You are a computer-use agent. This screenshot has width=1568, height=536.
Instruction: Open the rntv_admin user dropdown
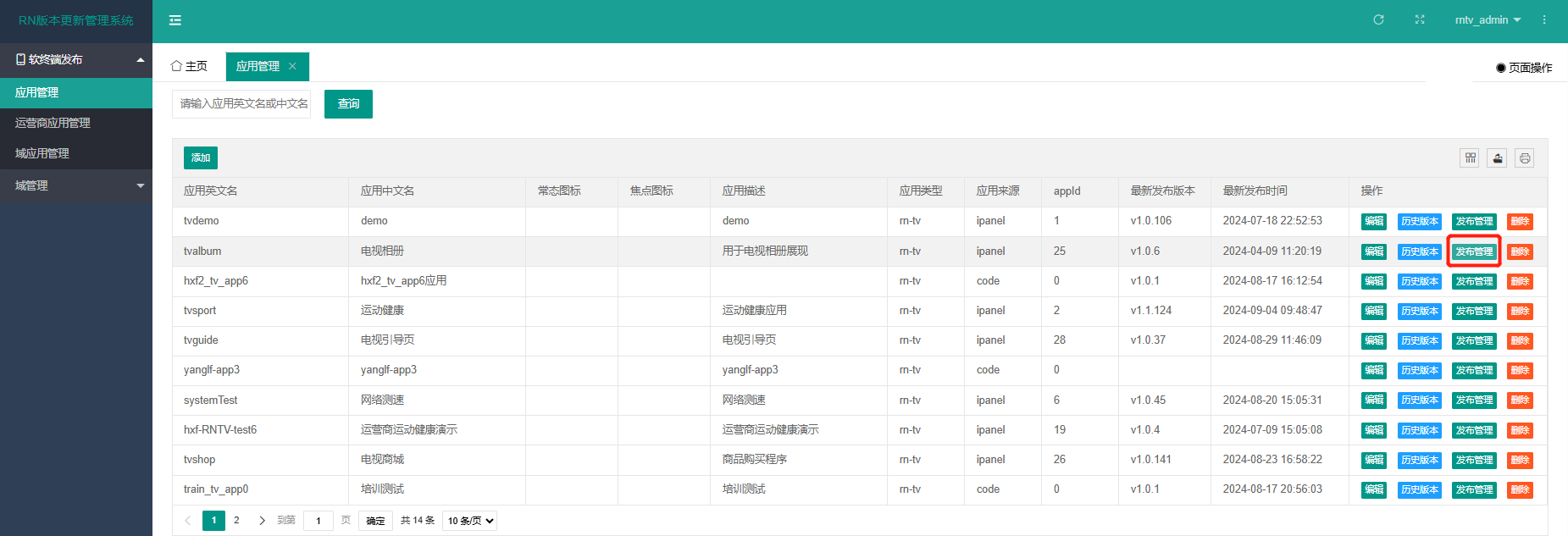(1487, 20)
